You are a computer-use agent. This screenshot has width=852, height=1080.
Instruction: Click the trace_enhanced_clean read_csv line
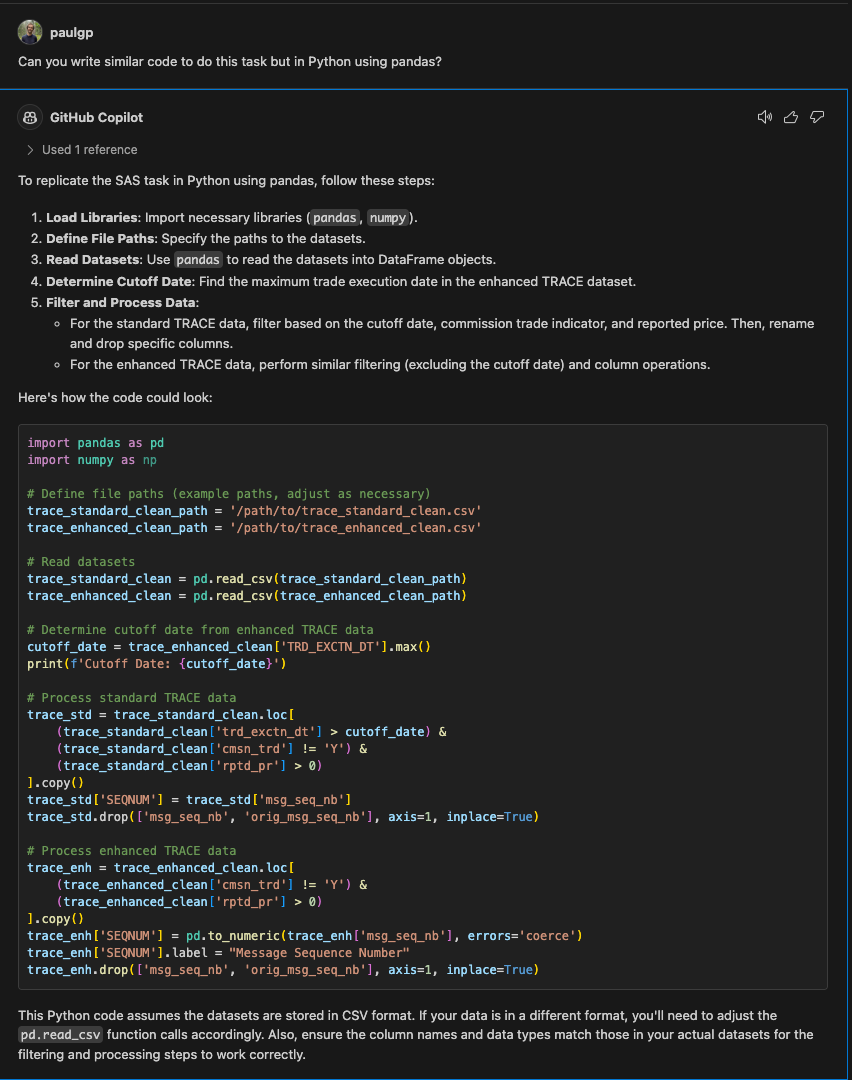point(247,596)
